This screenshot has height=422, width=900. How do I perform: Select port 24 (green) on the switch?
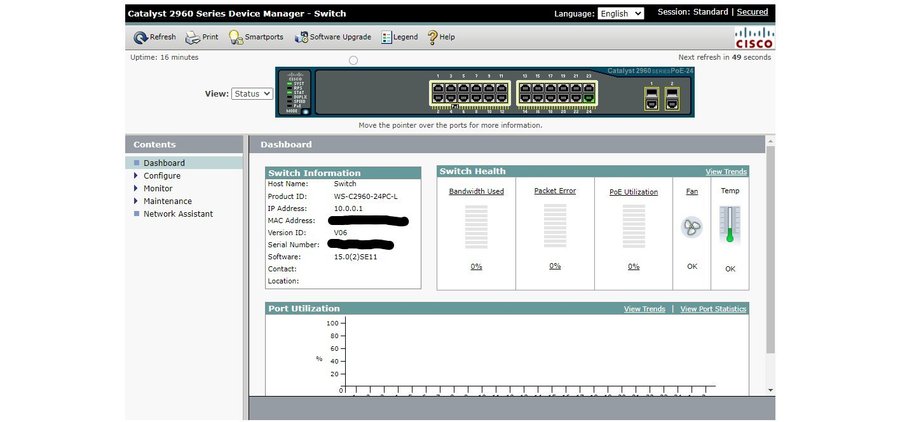(589, 98)
